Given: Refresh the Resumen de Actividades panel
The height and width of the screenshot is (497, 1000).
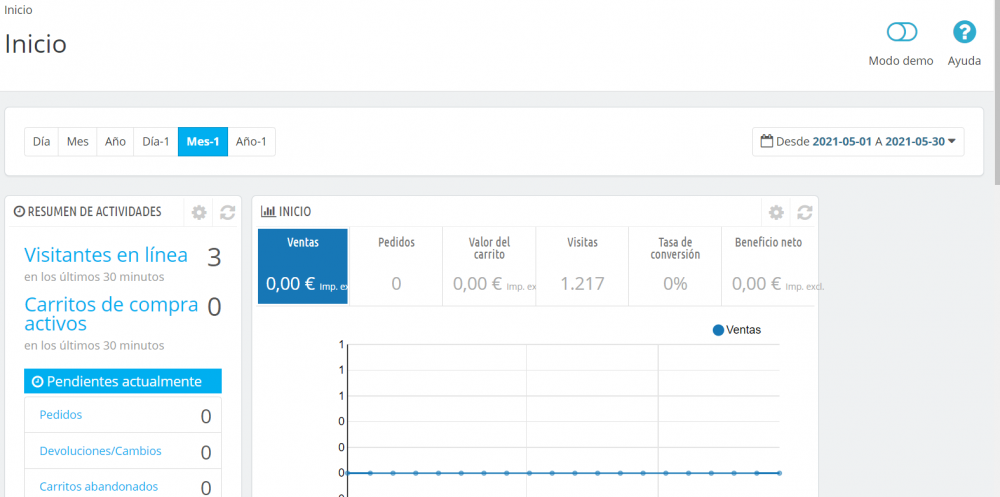Looking at the screenshot, I should tap(227, 212).
